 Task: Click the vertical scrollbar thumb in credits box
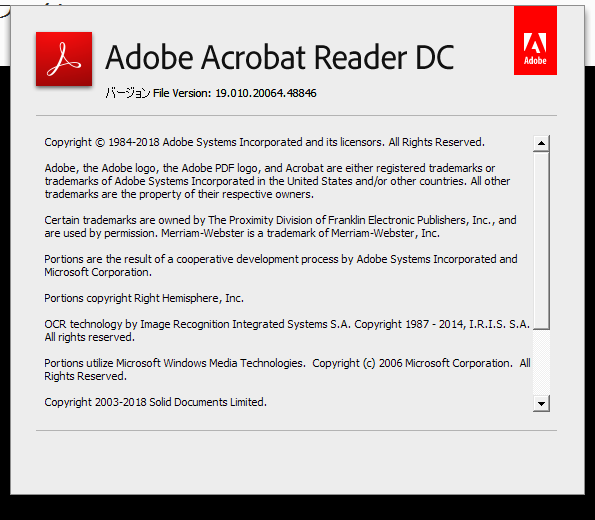coord(541,240)
